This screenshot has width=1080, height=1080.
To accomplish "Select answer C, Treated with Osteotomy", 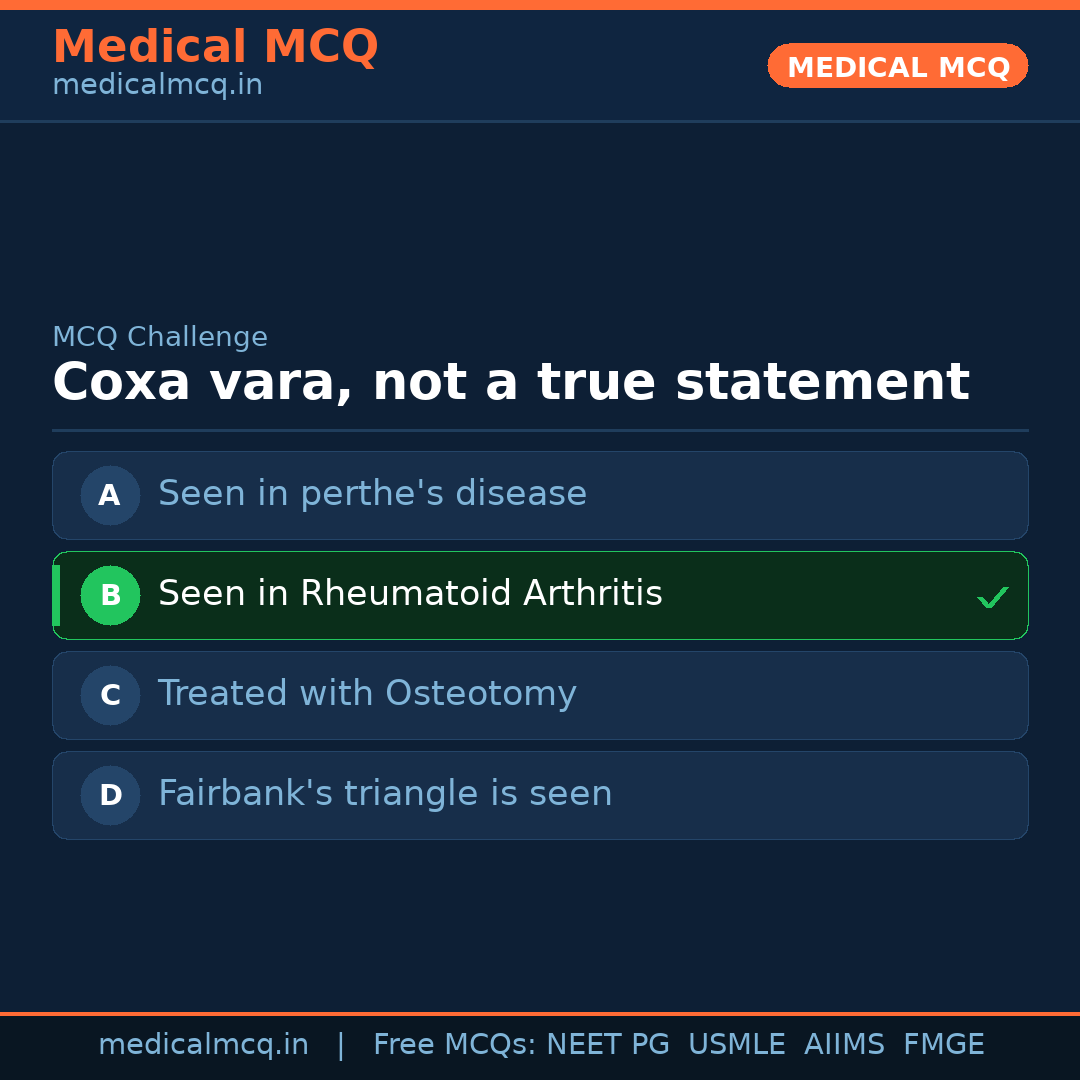I will pos(540,695).
